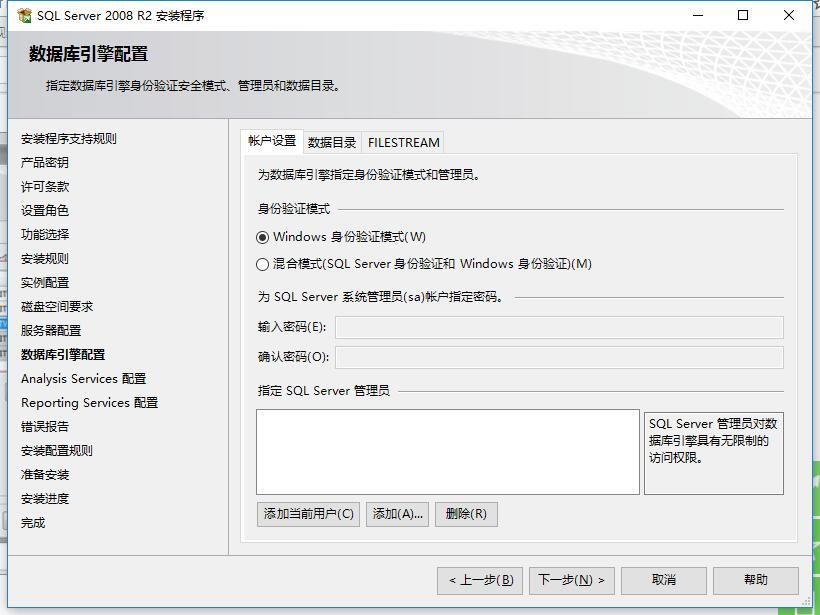Viewport: 820px width, 615px height.
Task: Click the SQL Server administrators list box
Action: (x=448, y=452)
